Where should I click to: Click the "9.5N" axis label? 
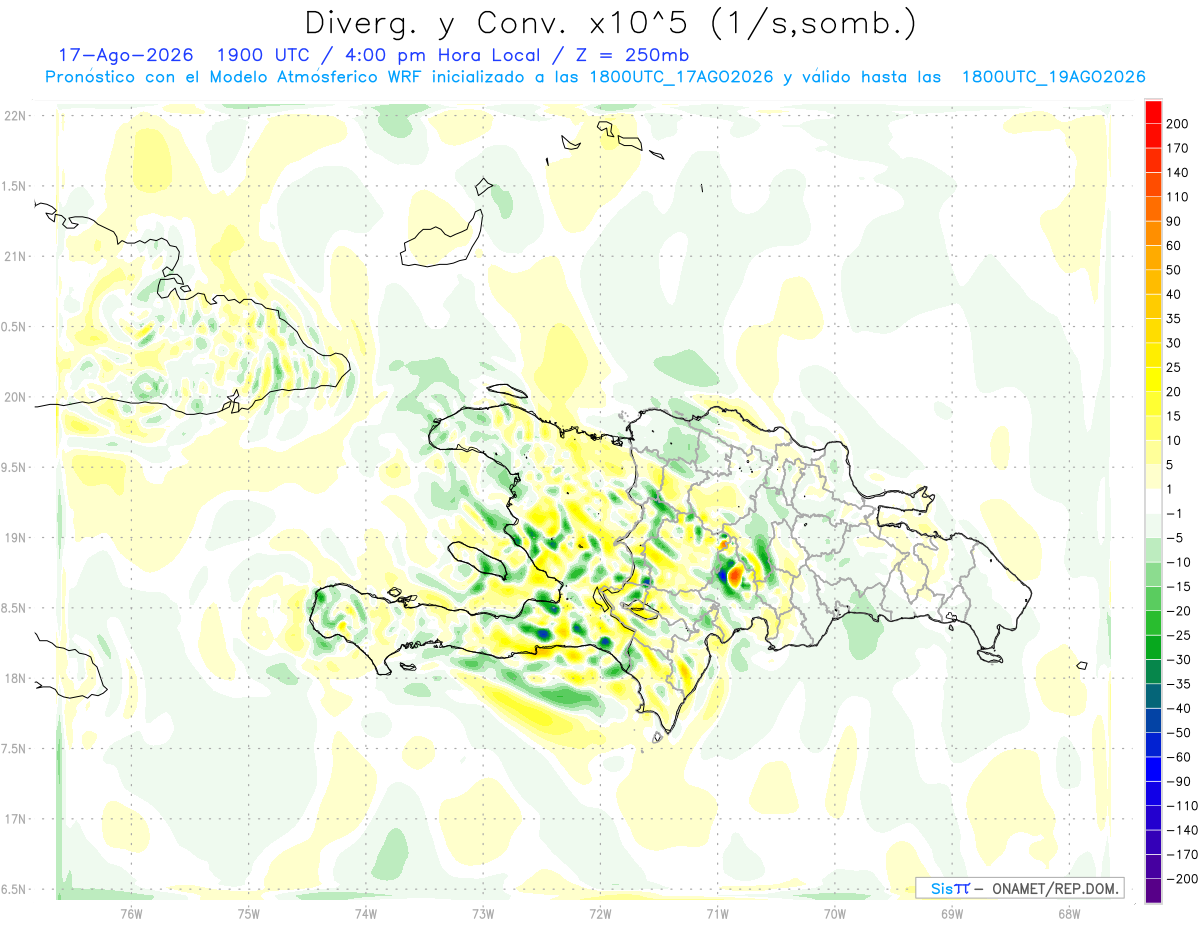(x=15, y=467)
